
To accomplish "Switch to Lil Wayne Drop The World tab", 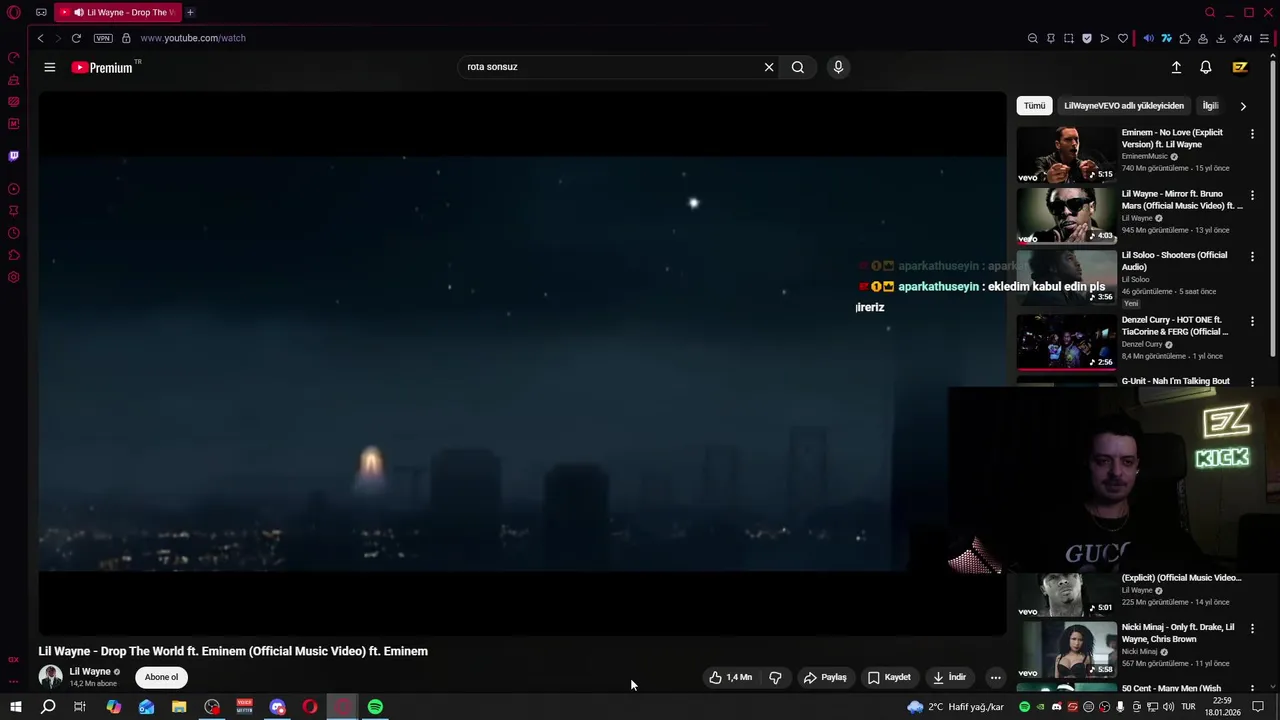I will (x=118, y=12).
